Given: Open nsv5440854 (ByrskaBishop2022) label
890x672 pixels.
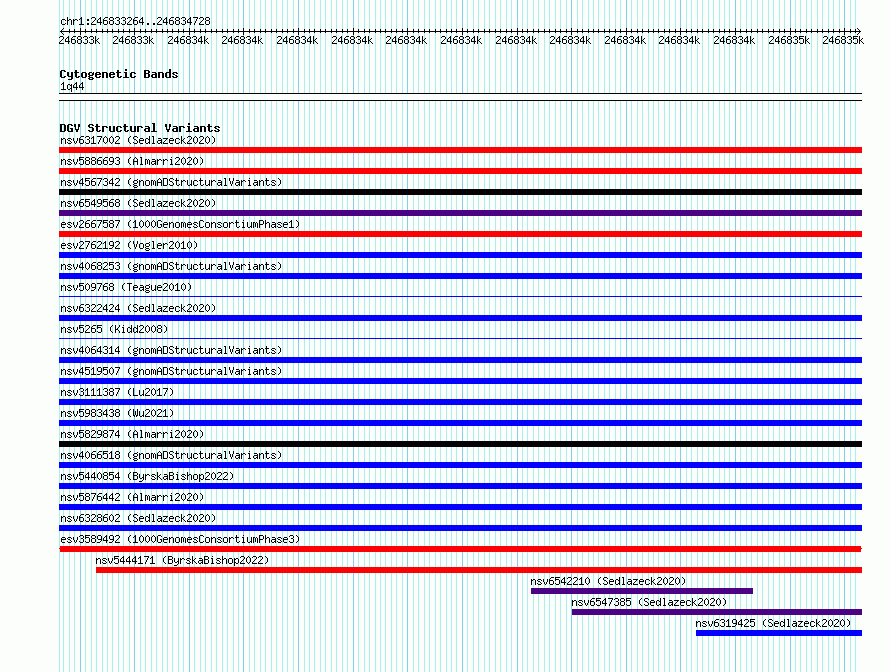Looking at the screenshot, I should coord(147,476).
